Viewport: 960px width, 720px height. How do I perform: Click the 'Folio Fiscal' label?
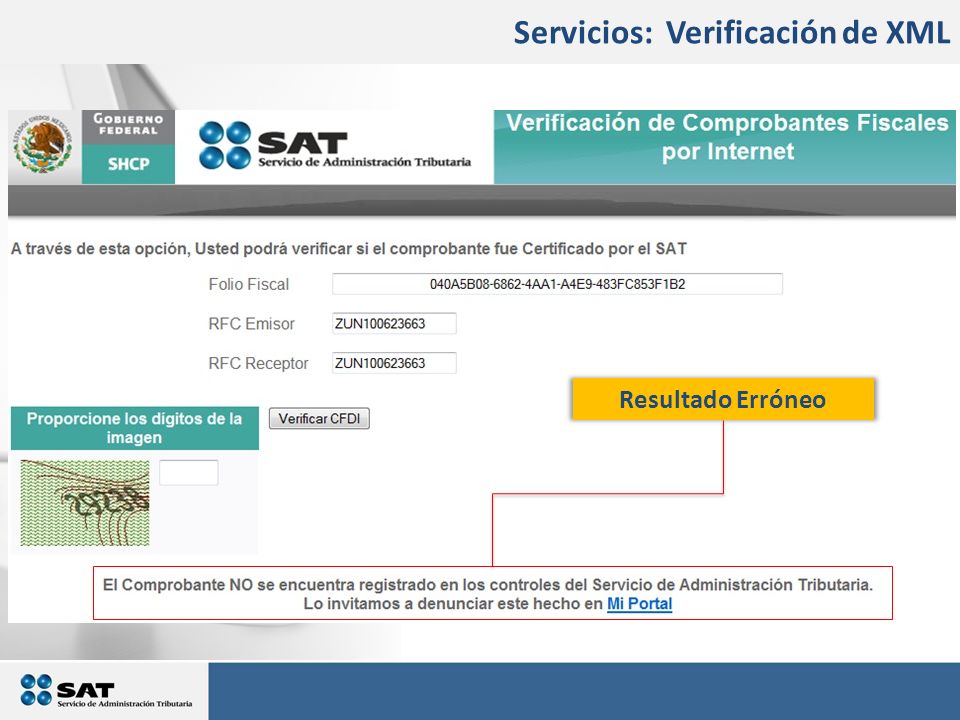(x=249, y=284)
